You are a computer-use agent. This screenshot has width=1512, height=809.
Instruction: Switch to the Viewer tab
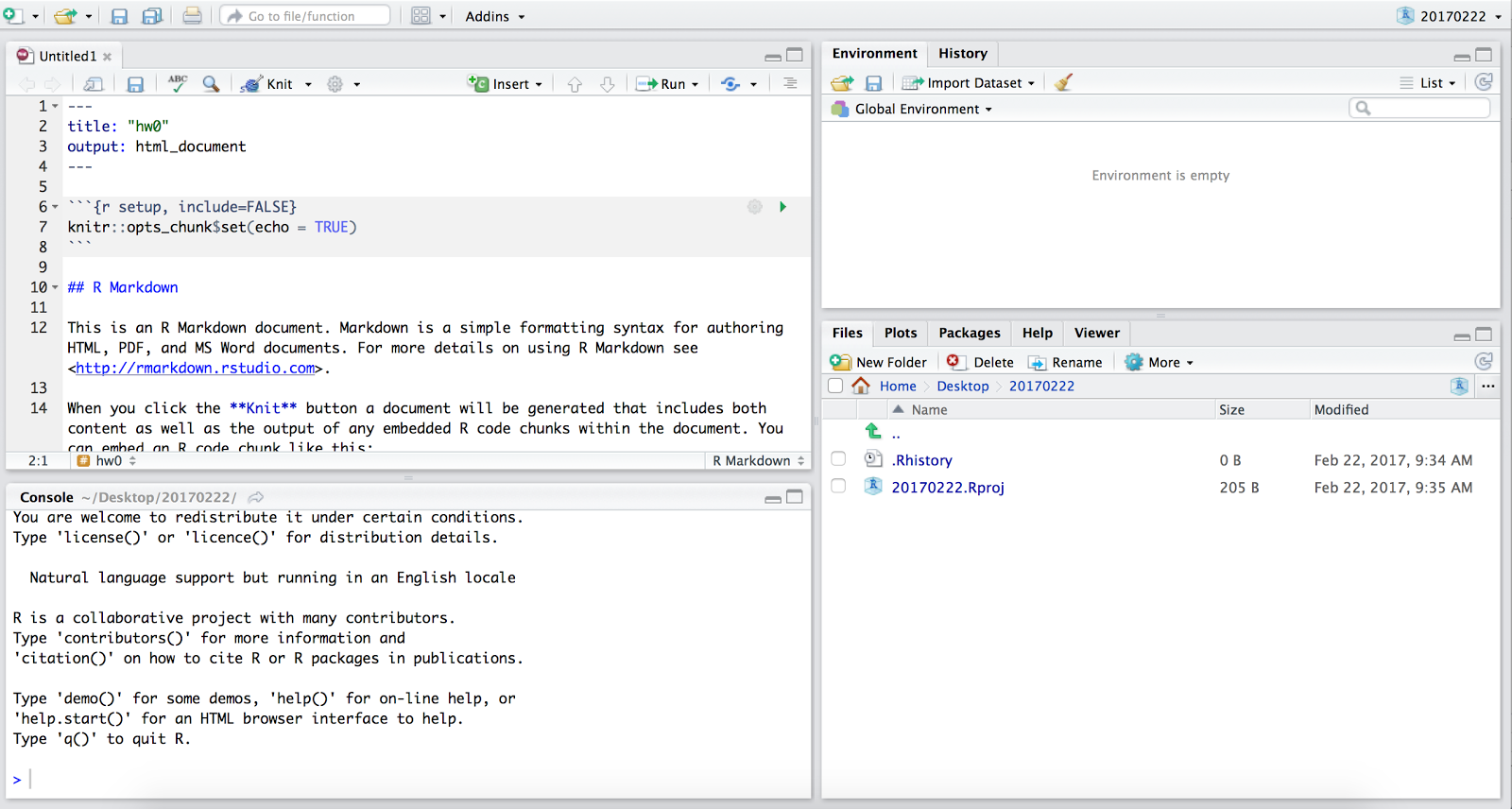[x=1097, y=333]
